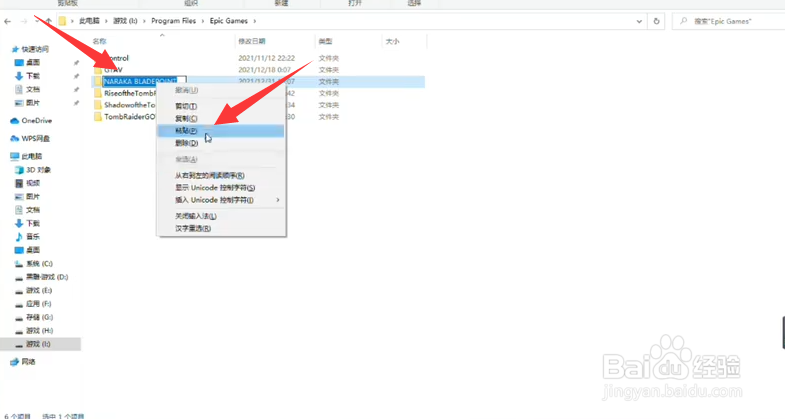Click the TombRaiderGO folder icon
This screenshot has width=785, height=419.
98,117
